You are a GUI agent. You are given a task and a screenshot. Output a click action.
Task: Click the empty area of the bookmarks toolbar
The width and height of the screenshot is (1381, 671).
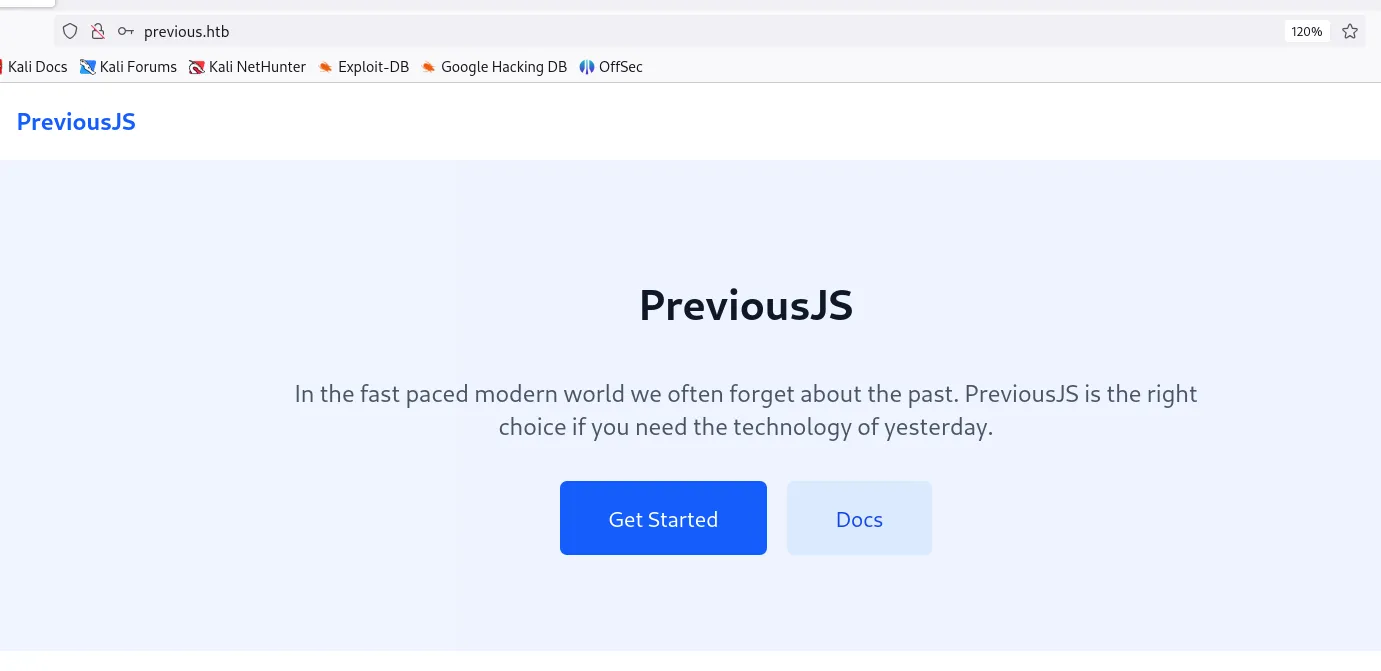point(1000,67)
